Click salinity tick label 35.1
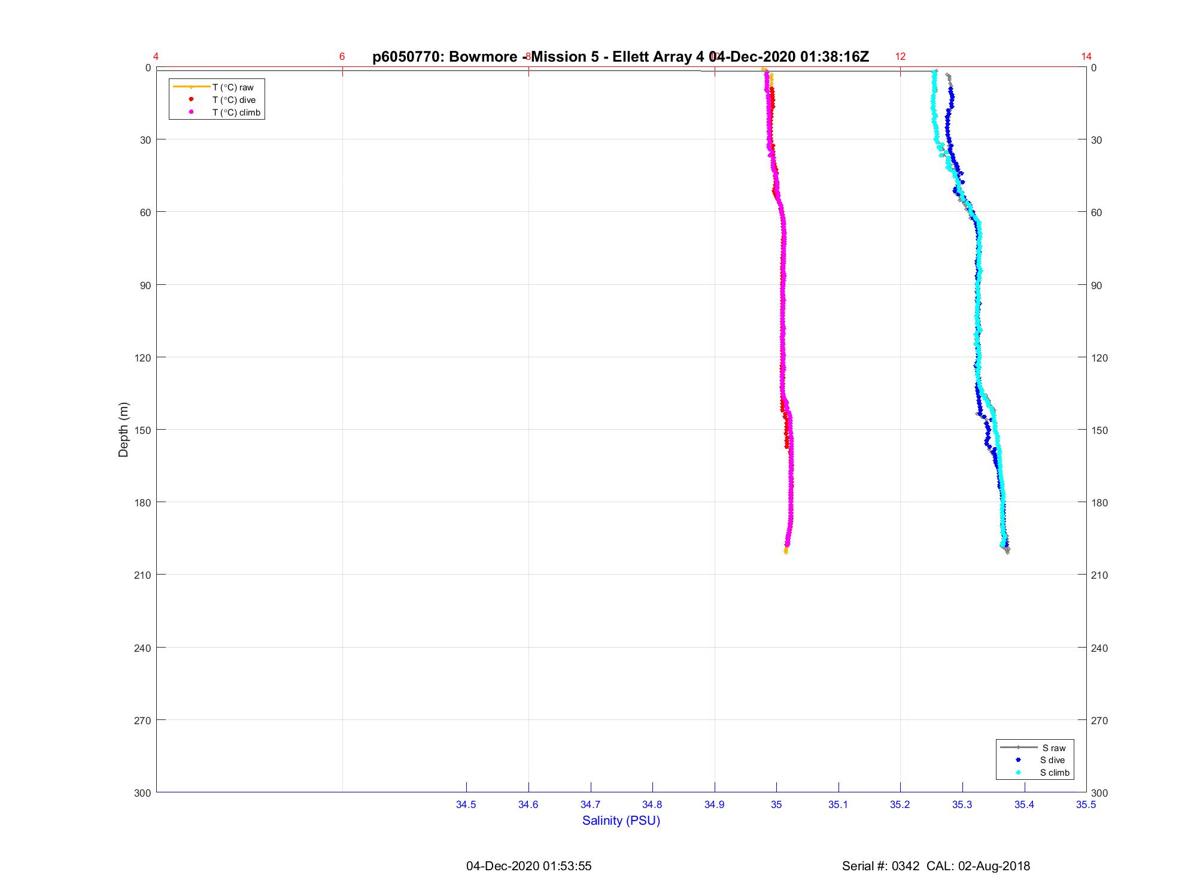Image resolution: width=1200 pixels, height=891 pixels. pyautogui.click(x=838, y=804)
